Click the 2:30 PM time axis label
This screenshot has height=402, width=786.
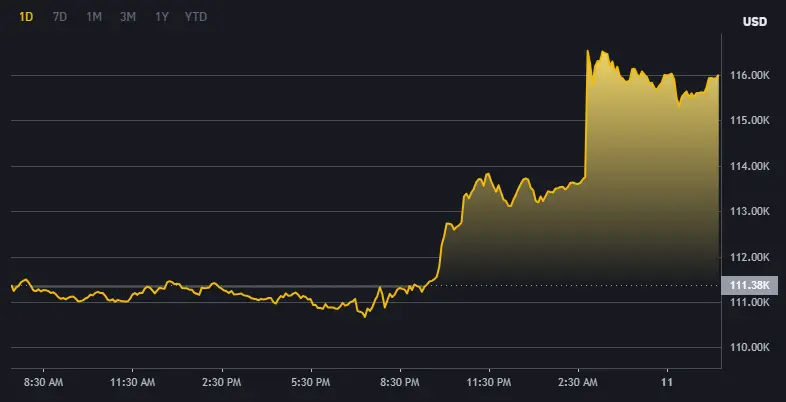221,382
